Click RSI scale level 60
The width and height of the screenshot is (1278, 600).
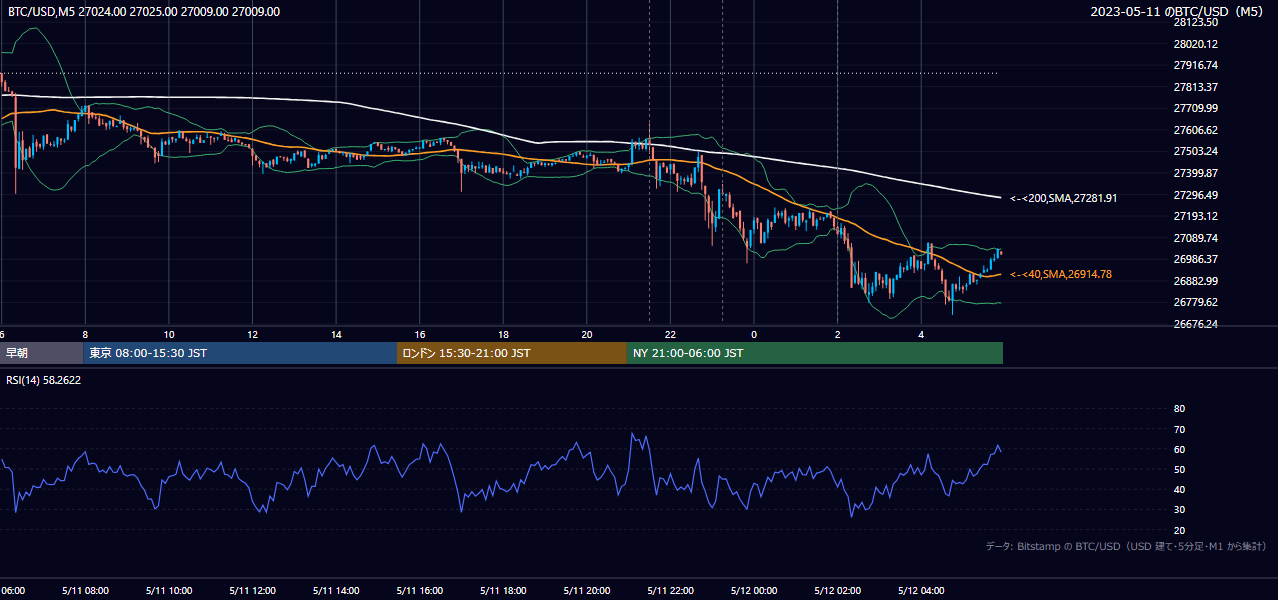click(1179, 449)
